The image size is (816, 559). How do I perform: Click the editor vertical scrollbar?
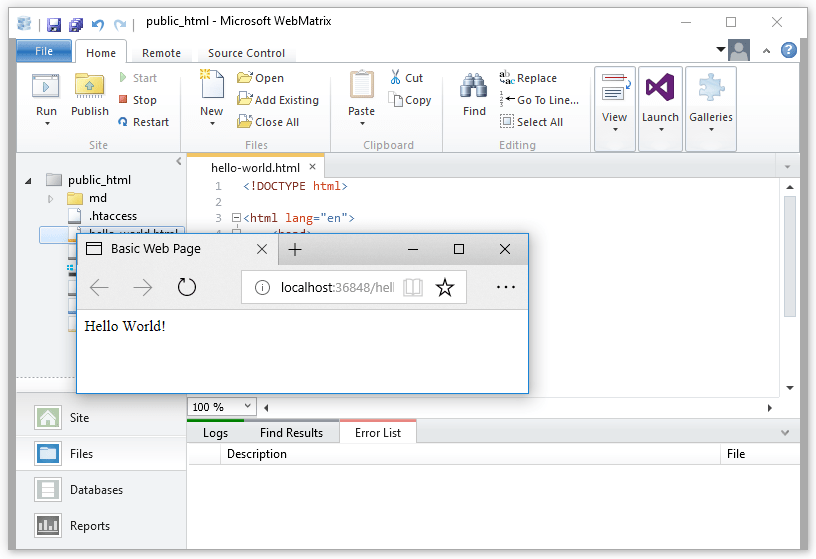pyautogui.click(x=789, y=256)
